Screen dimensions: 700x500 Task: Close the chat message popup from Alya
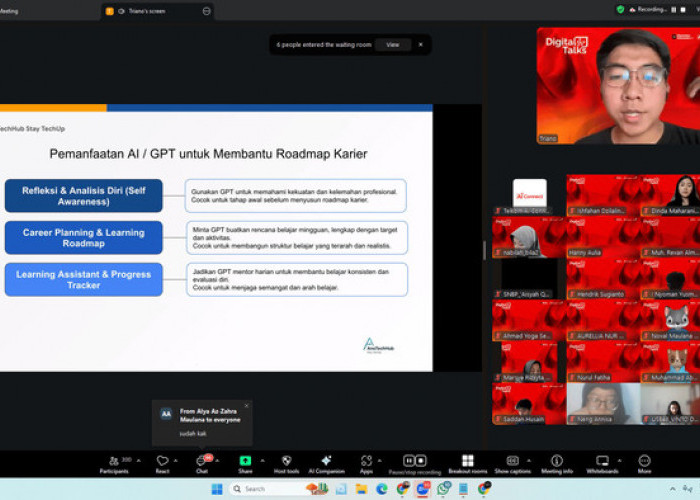[246, 406]
